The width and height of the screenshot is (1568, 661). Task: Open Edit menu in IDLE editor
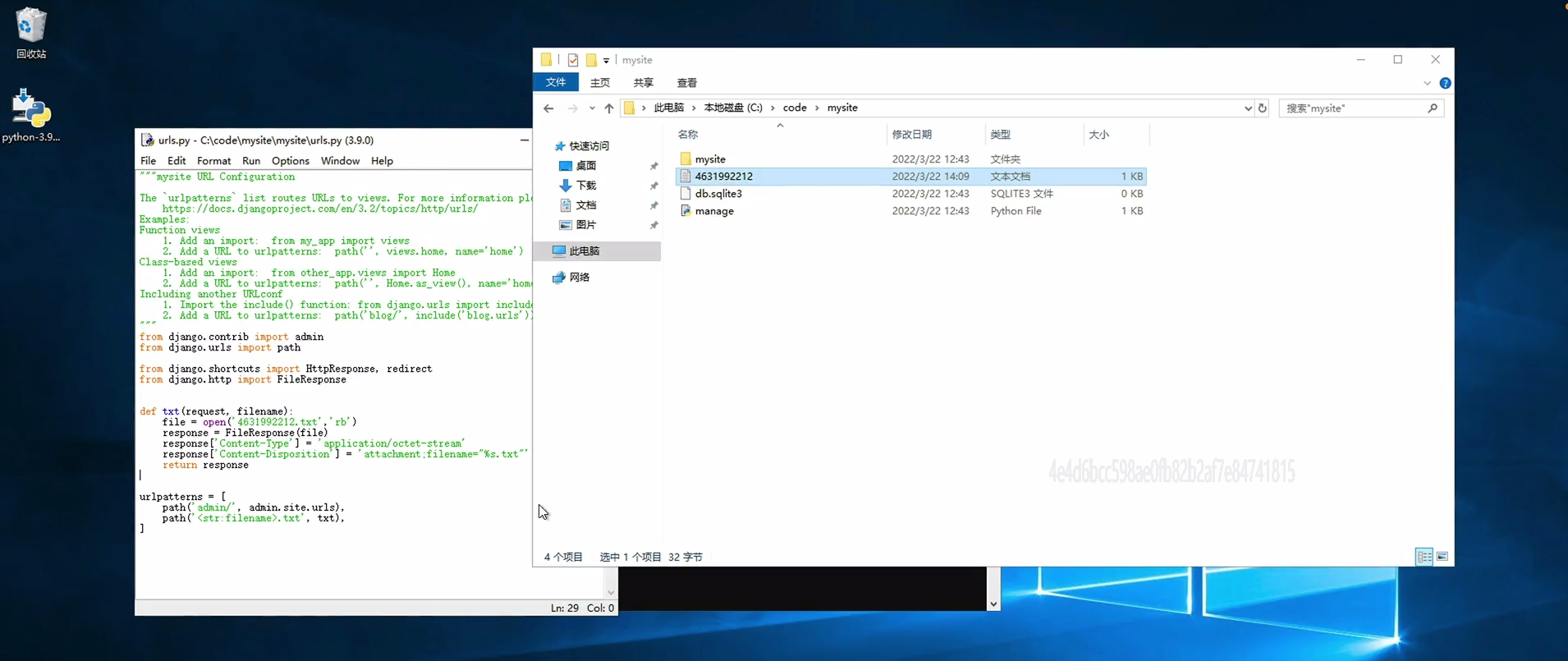pyautogui.click(x=177, y=161)
